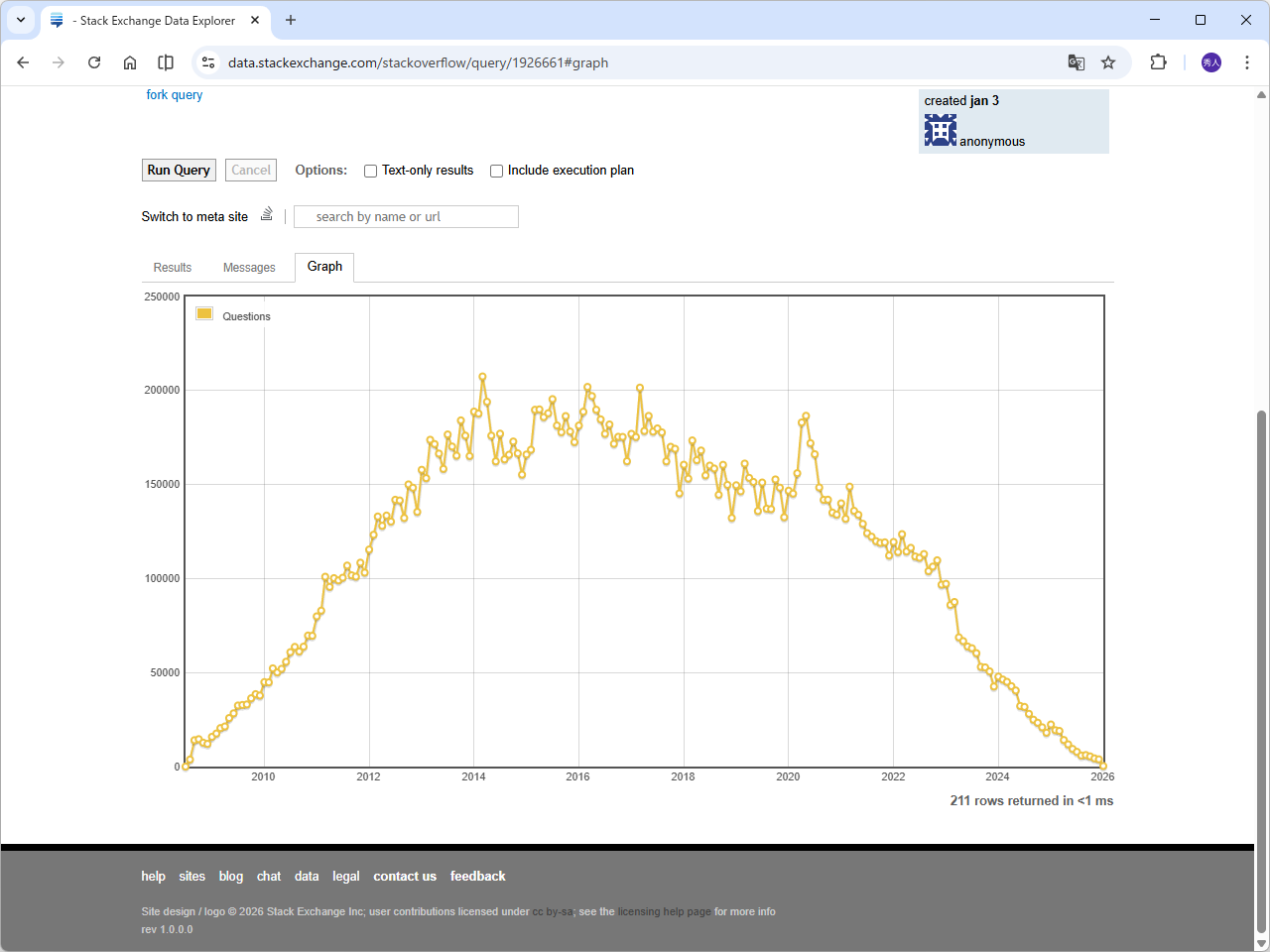Click the 100000 y-axis label
This screenshot has height=952, width=1270.
click(x=163, y=579)
